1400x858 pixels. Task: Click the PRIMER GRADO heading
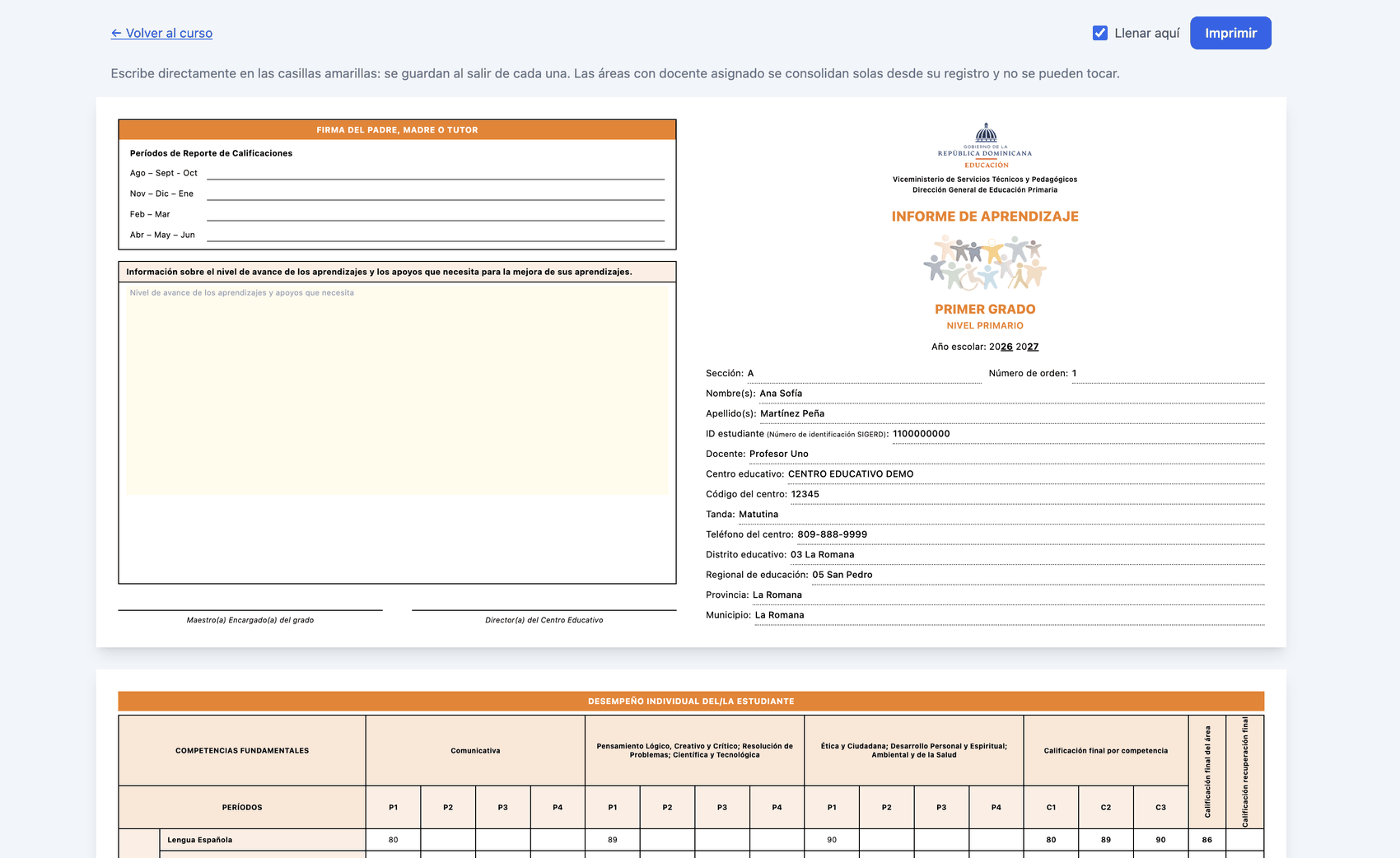tap(985, 309)
